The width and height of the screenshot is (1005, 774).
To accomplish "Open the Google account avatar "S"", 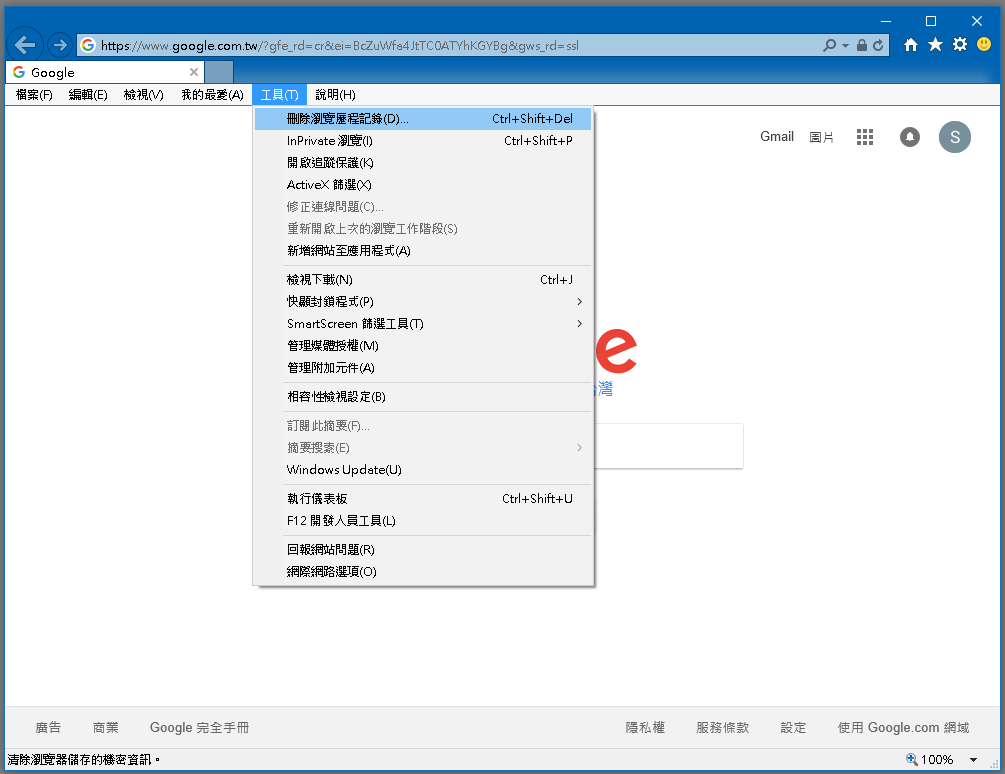I will [x=954, y=137].
